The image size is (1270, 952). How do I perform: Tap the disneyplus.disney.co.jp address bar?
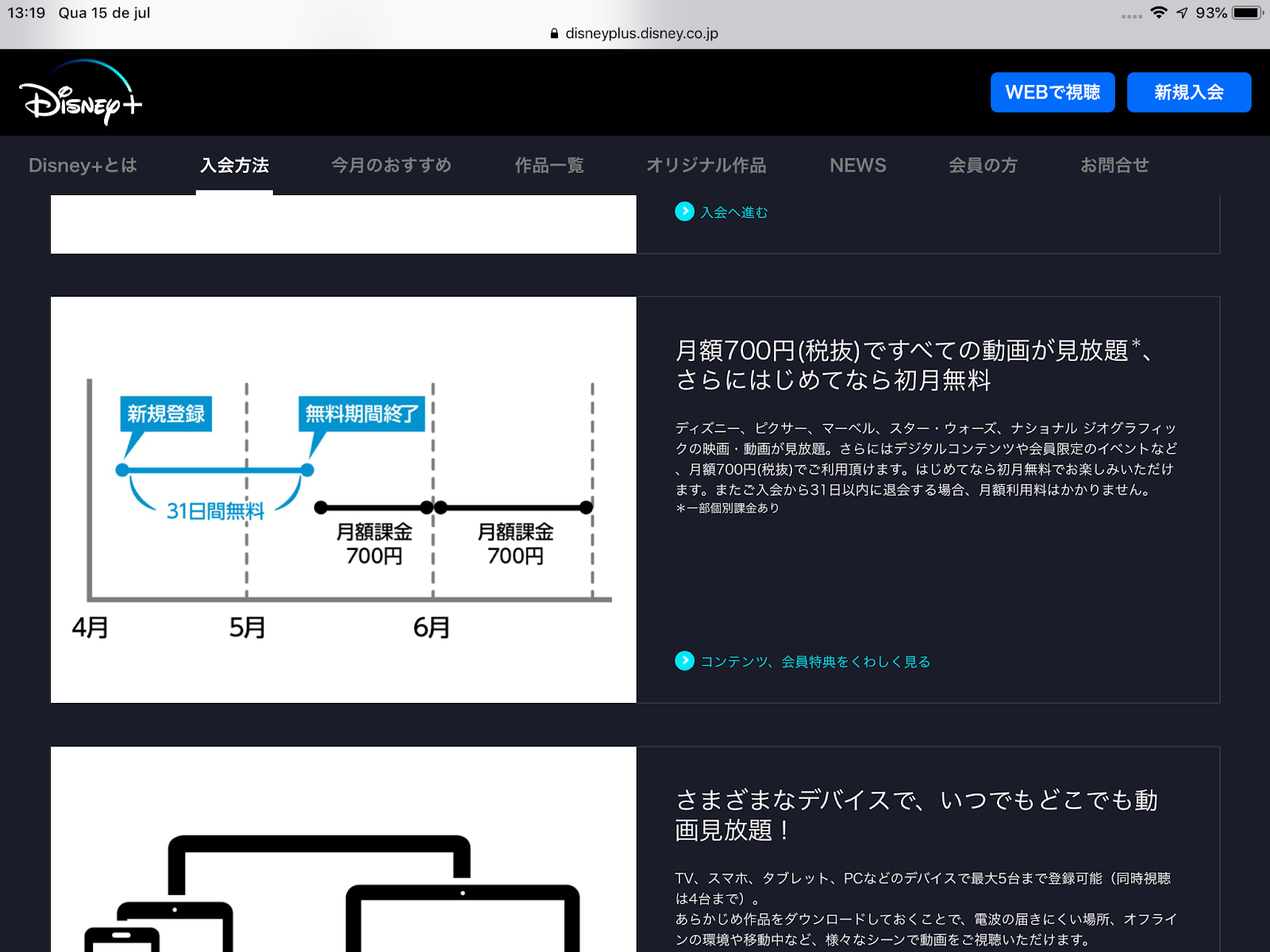[635, 33]
